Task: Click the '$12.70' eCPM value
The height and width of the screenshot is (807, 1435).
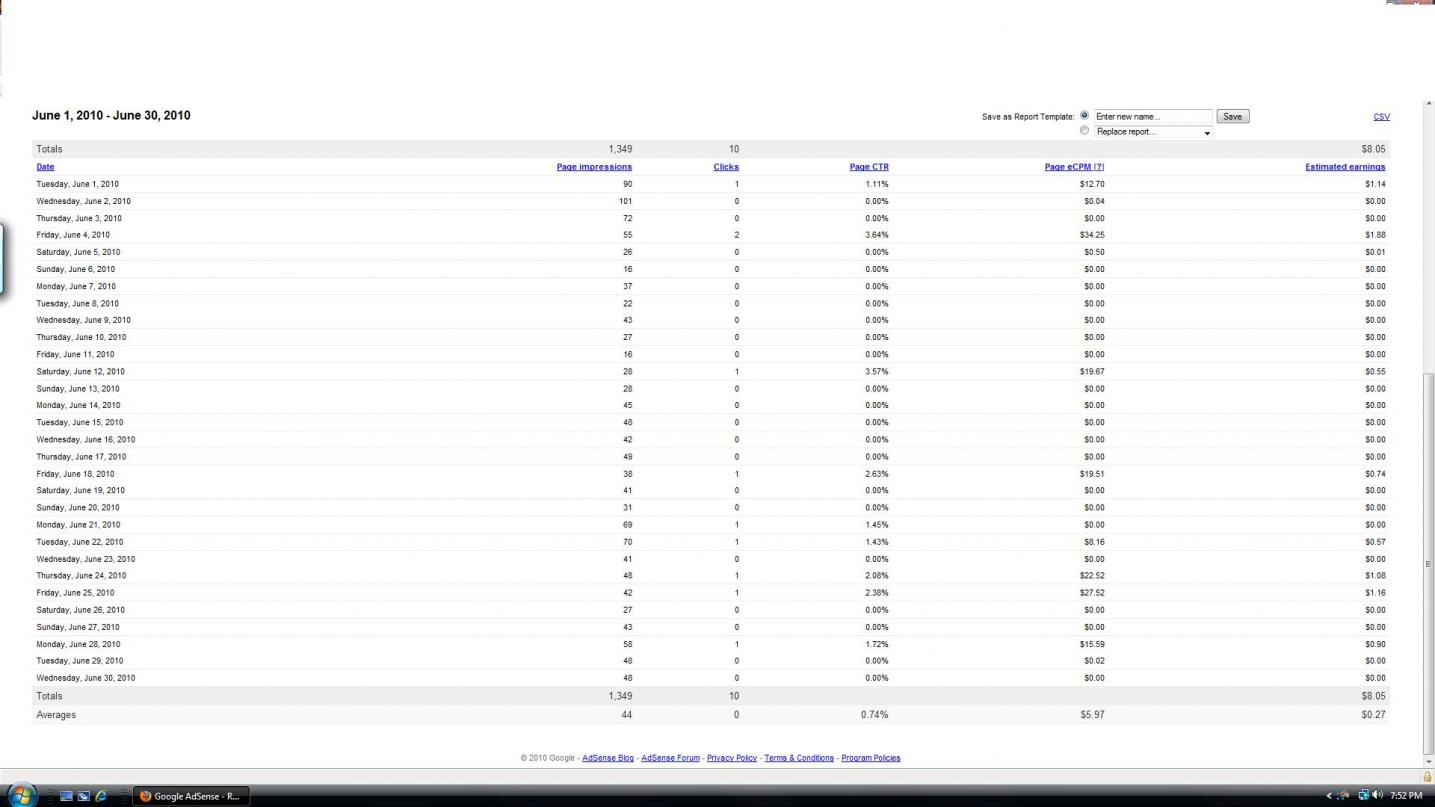Action: pos(1092,184)
